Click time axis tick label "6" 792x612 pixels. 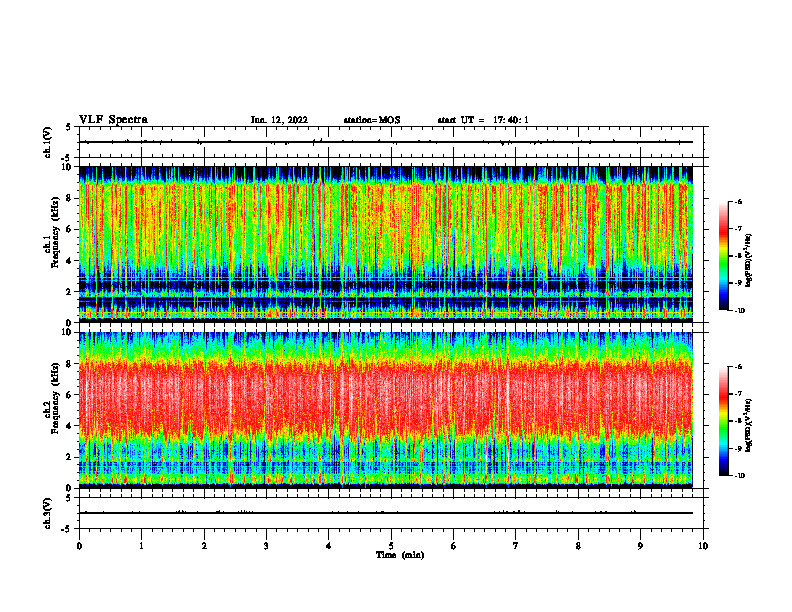pos(454,546)
